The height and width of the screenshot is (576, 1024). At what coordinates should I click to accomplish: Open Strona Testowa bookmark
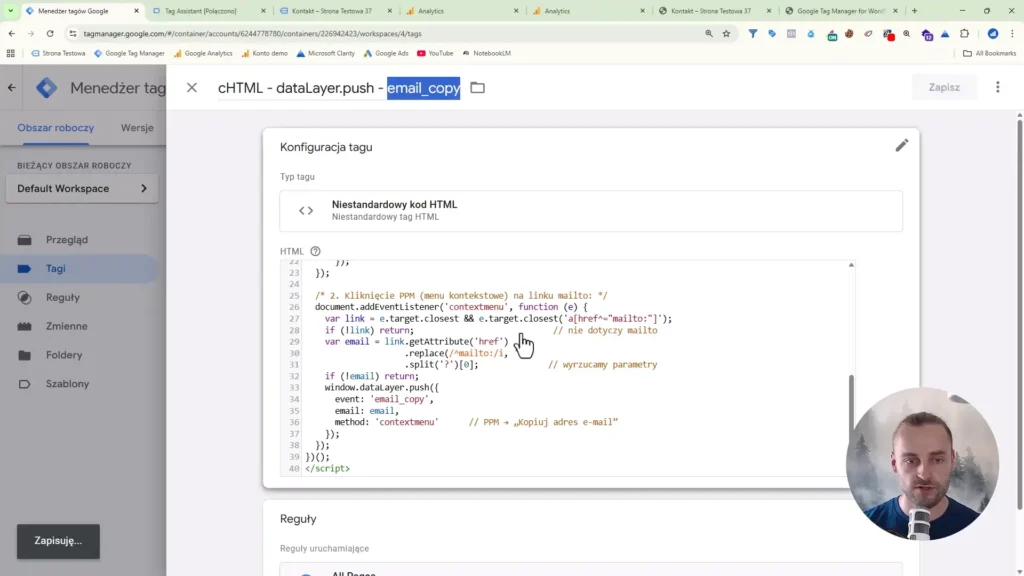point(58,54)
